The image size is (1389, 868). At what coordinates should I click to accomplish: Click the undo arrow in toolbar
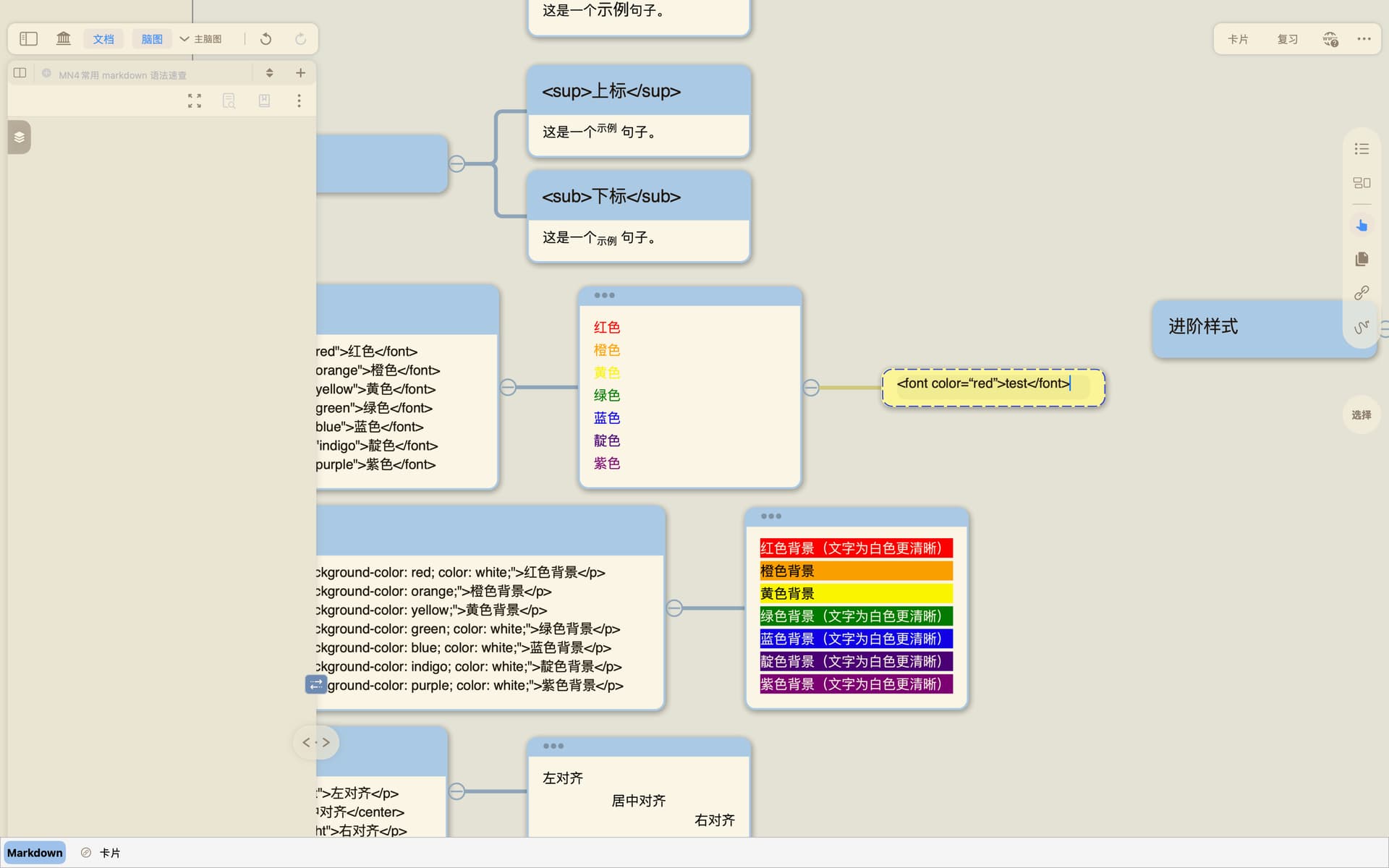266,39
